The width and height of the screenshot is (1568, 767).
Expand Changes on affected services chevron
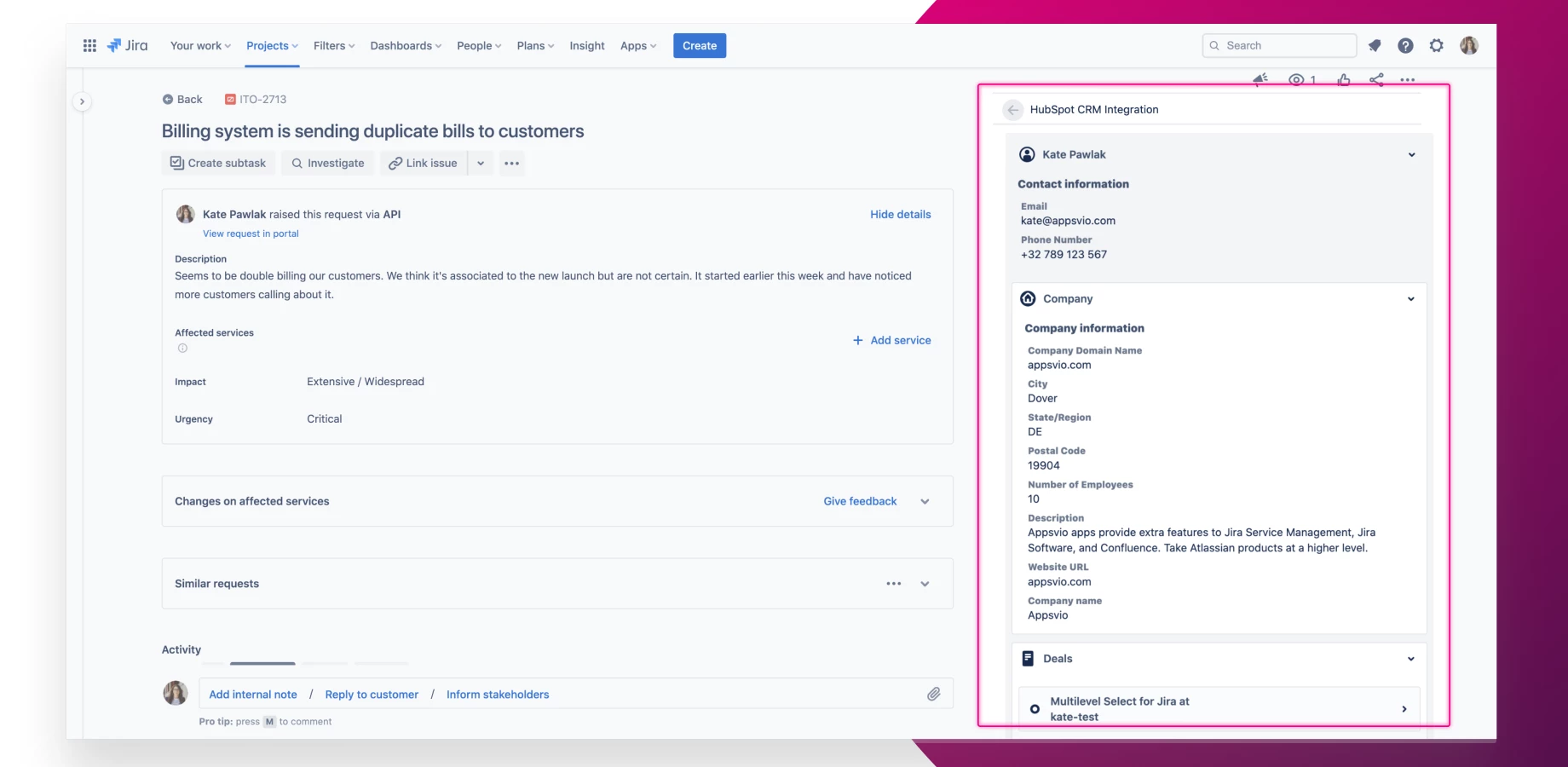[x=925, y=502]
